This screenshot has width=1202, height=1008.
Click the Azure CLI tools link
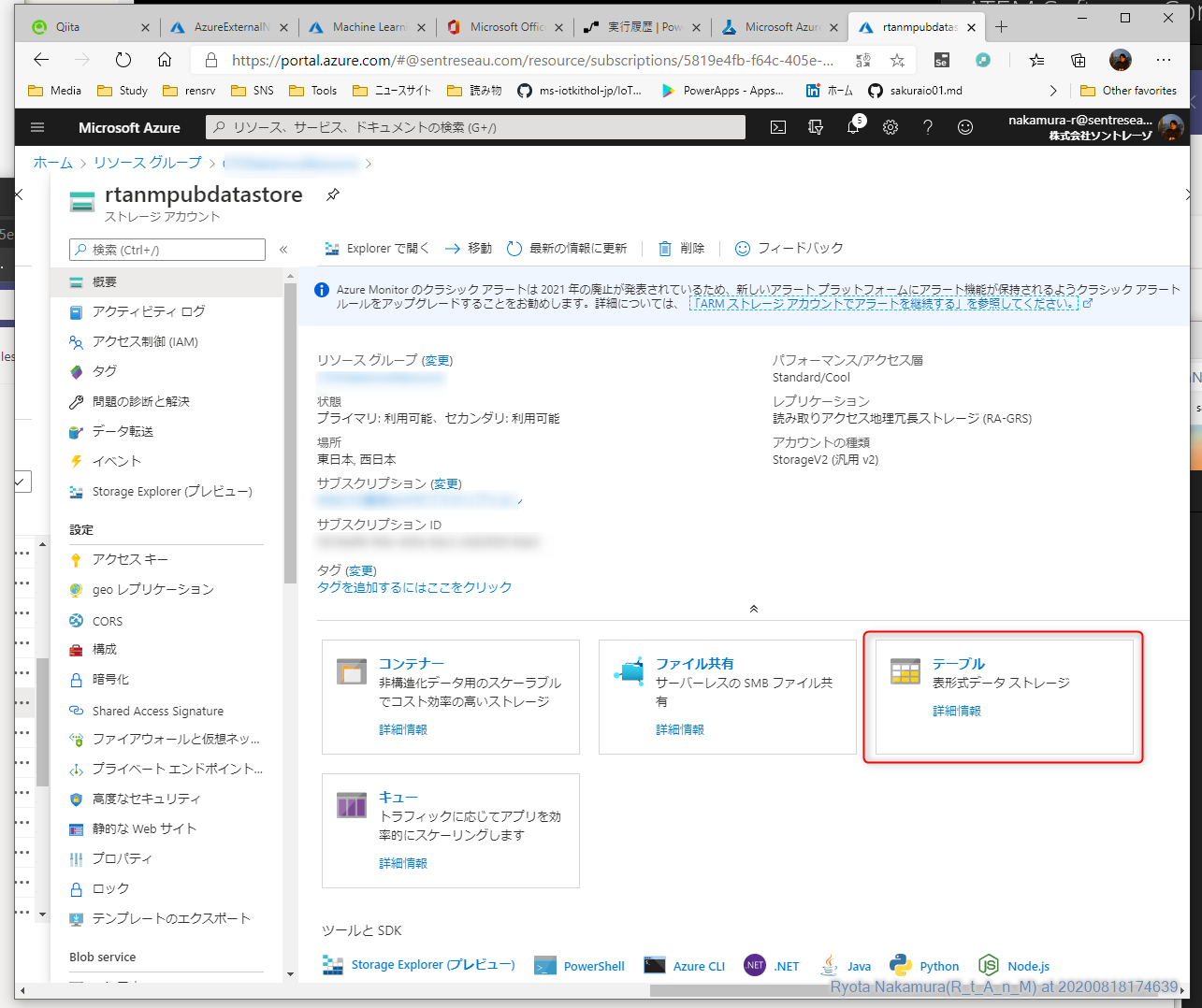[685, 966]
